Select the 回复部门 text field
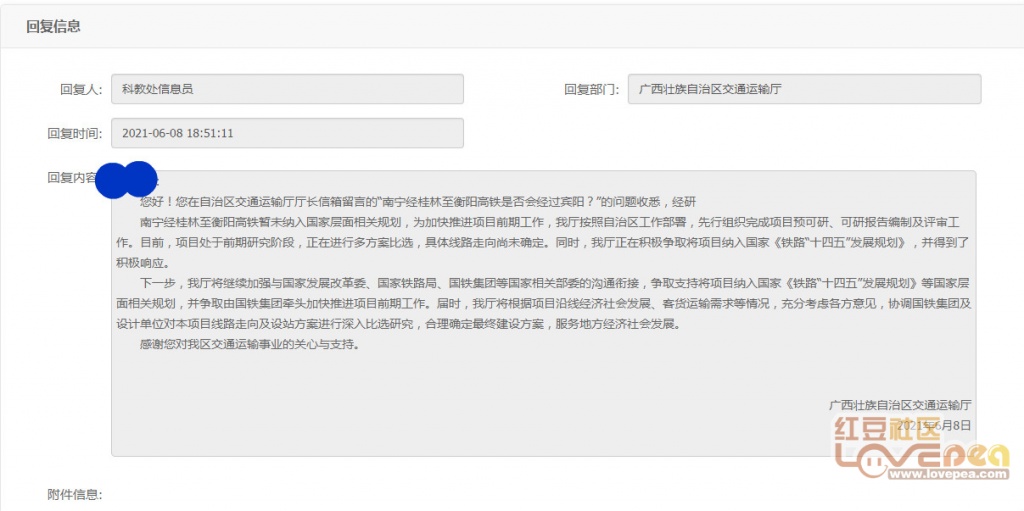 click(804, 89)
